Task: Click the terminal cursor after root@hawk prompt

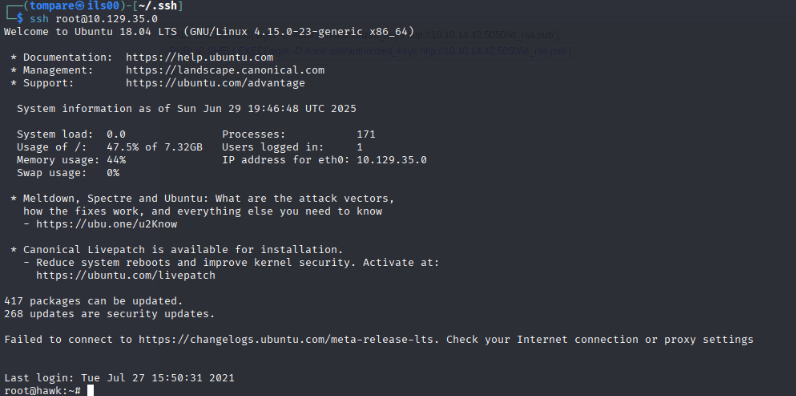Action: tap(90, 390)
